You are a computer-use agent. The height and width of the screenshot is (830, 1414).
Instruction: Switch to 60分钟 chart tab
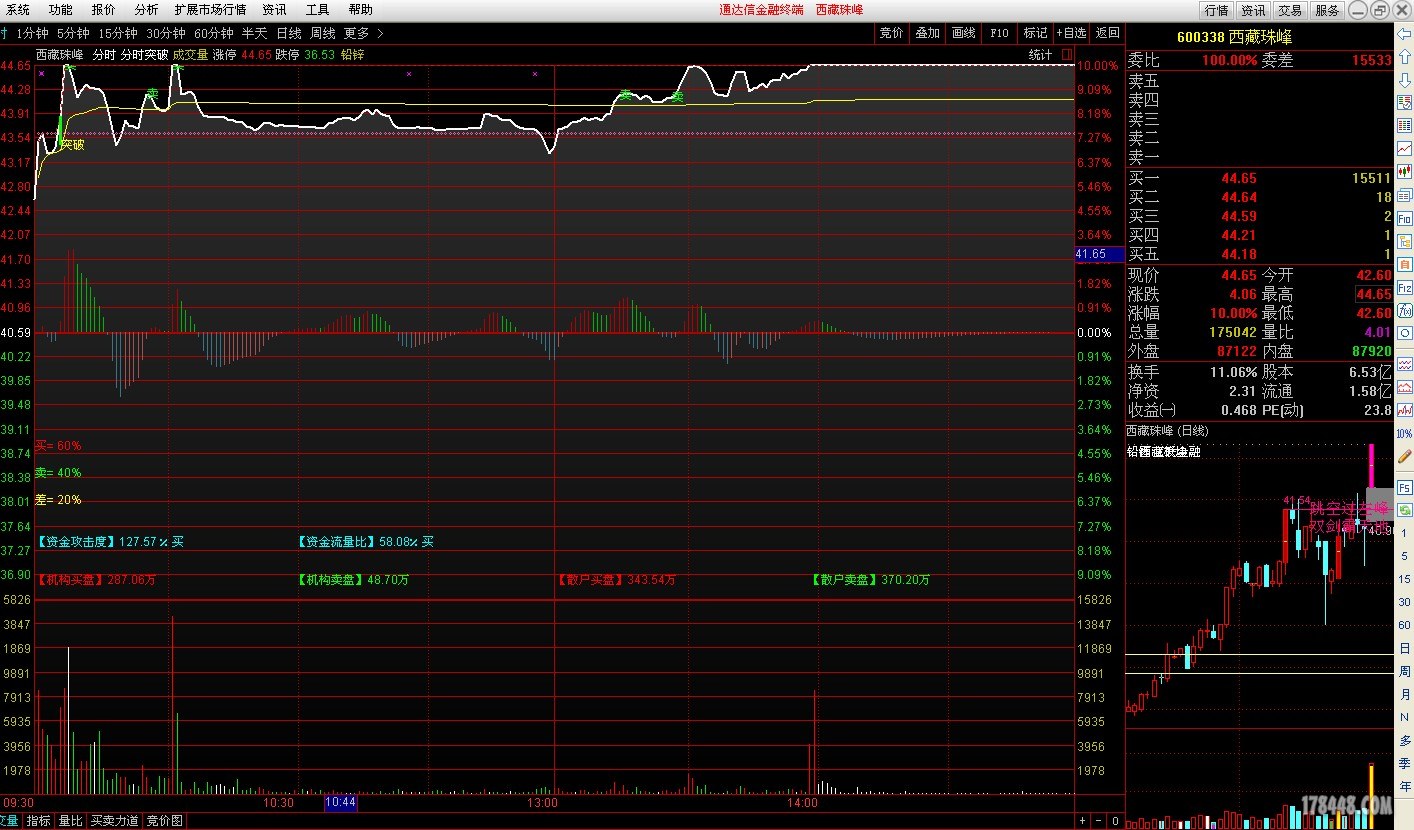coord(213,33)
